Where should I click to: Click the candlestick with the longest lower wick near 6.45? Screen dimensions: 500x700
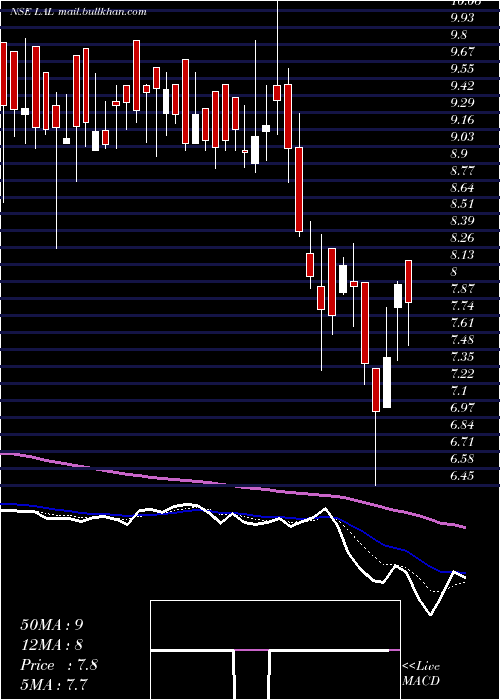coord(376,390)
